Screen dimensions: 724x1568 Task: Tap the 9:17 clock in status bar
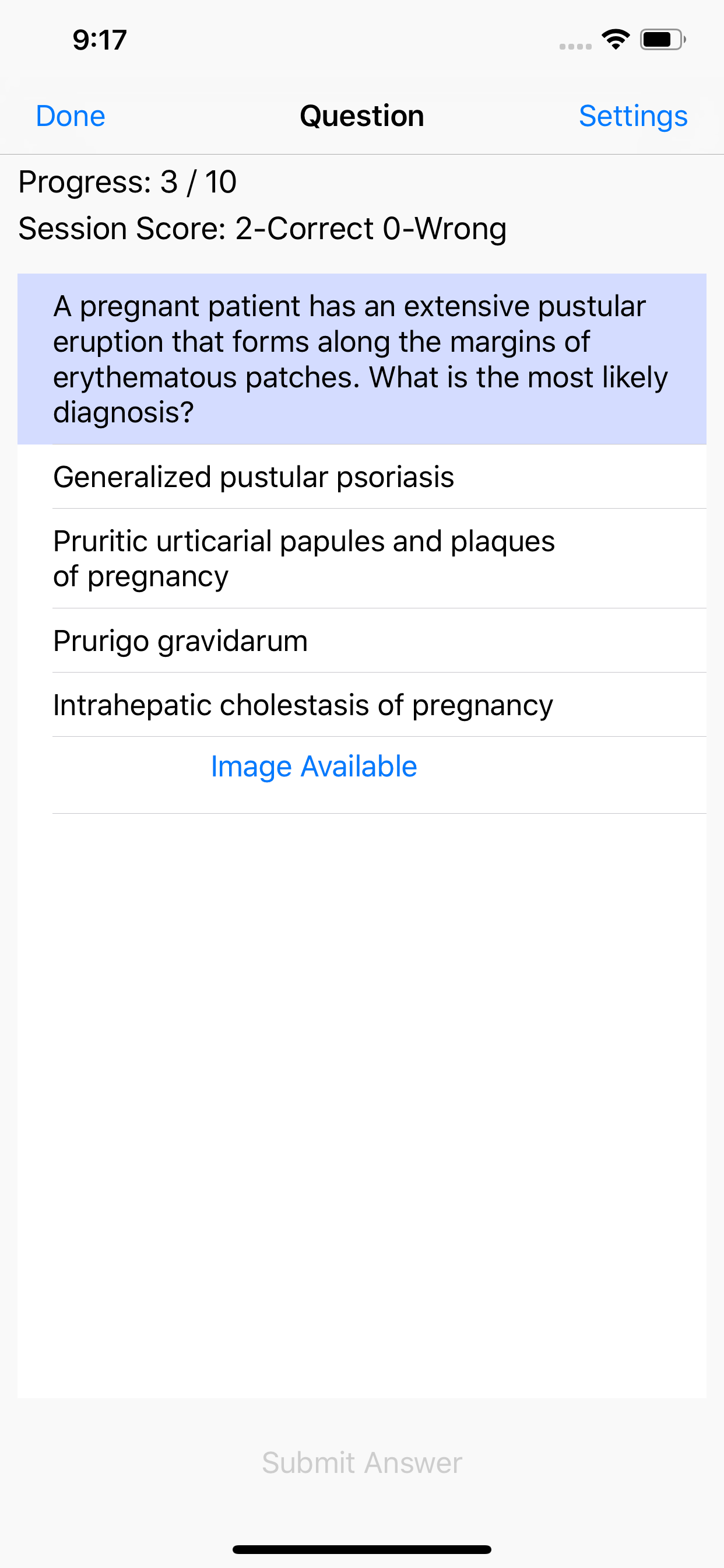click(99, 40)
